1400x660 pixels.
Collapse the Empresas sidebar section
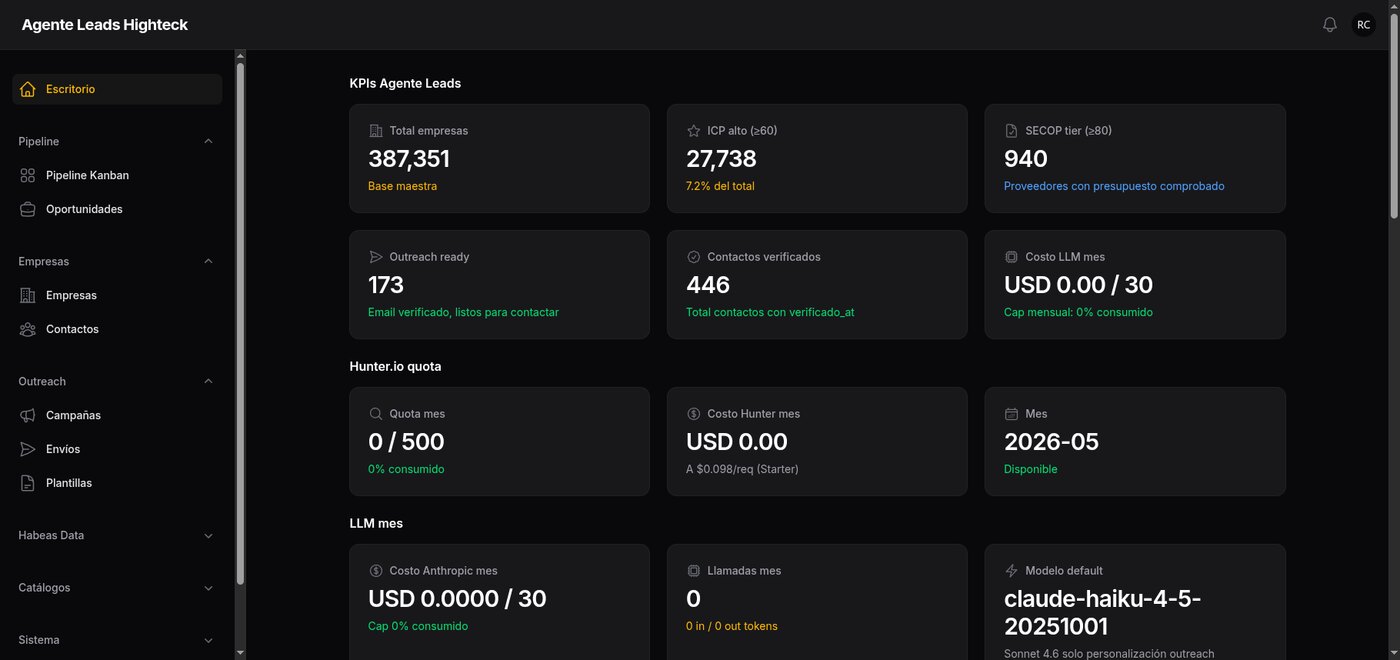pos(208,261)
